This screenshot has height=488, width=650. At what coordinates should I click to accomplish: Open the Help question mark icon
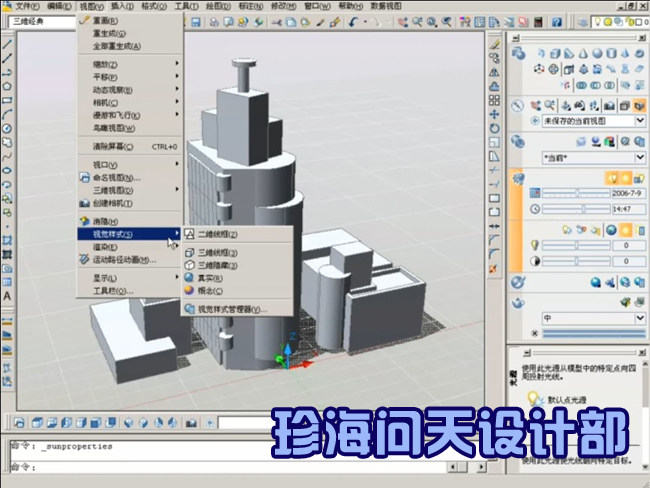(557, 22)
